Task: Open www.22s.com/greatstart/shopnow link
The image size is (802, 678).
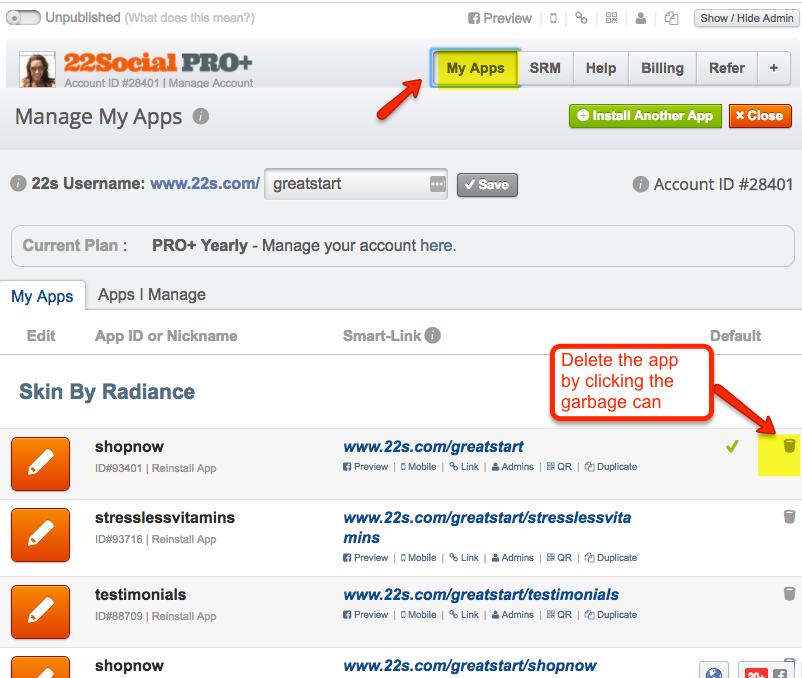Action: click(x=470, y=666)
